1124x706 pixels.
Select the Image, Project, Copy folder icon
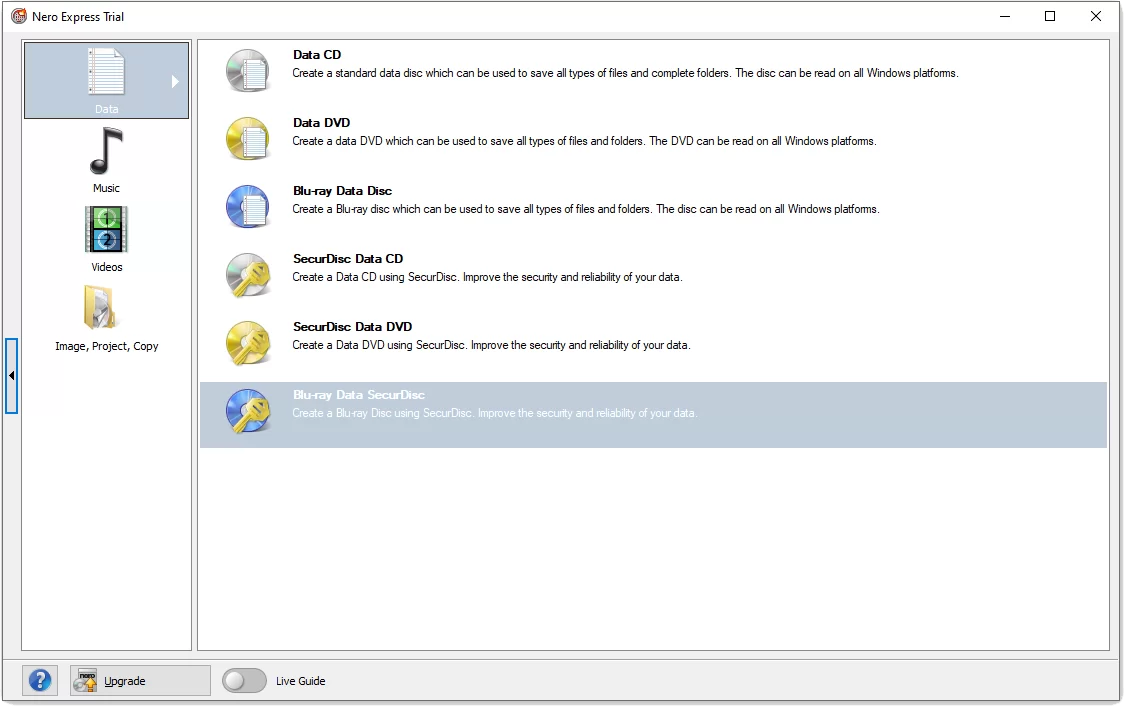[x=100, y=308]
